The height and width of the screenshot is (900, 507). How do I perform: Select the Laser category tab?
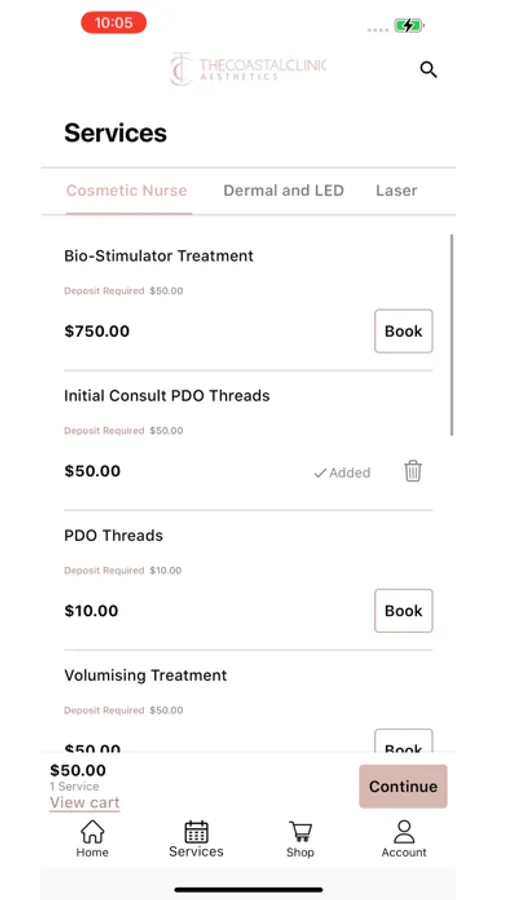397,191
